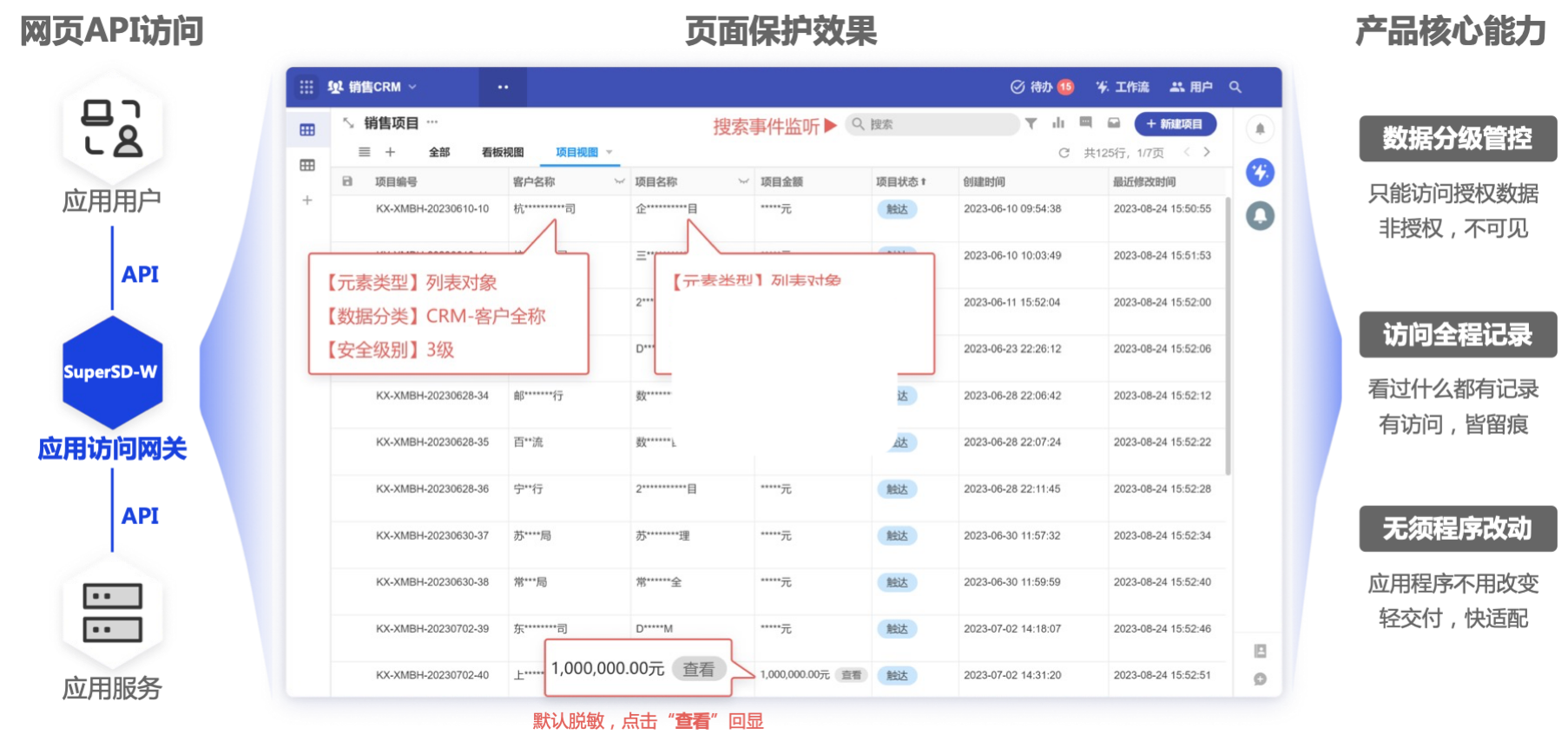
Task: Open the 工作流 workflow menu
Action: [x=1123, y=87]
